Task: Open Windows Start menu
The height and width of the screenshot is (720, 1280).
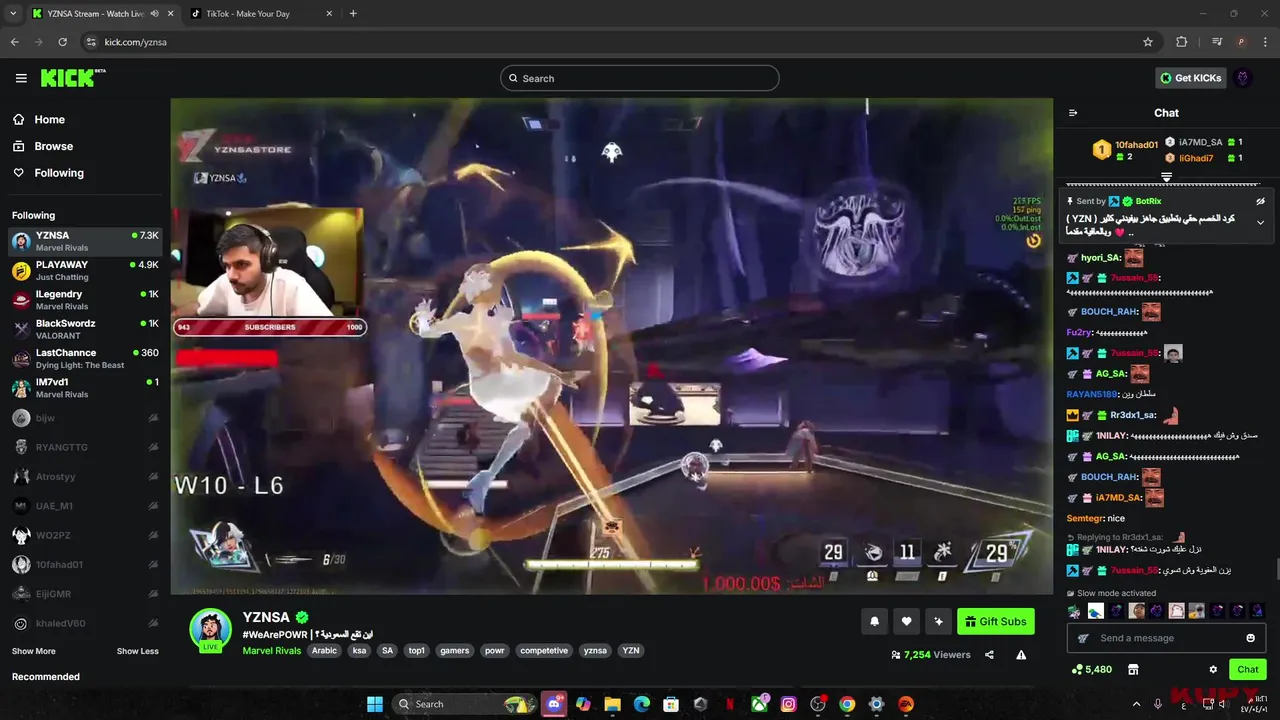Action: (375, 704)
